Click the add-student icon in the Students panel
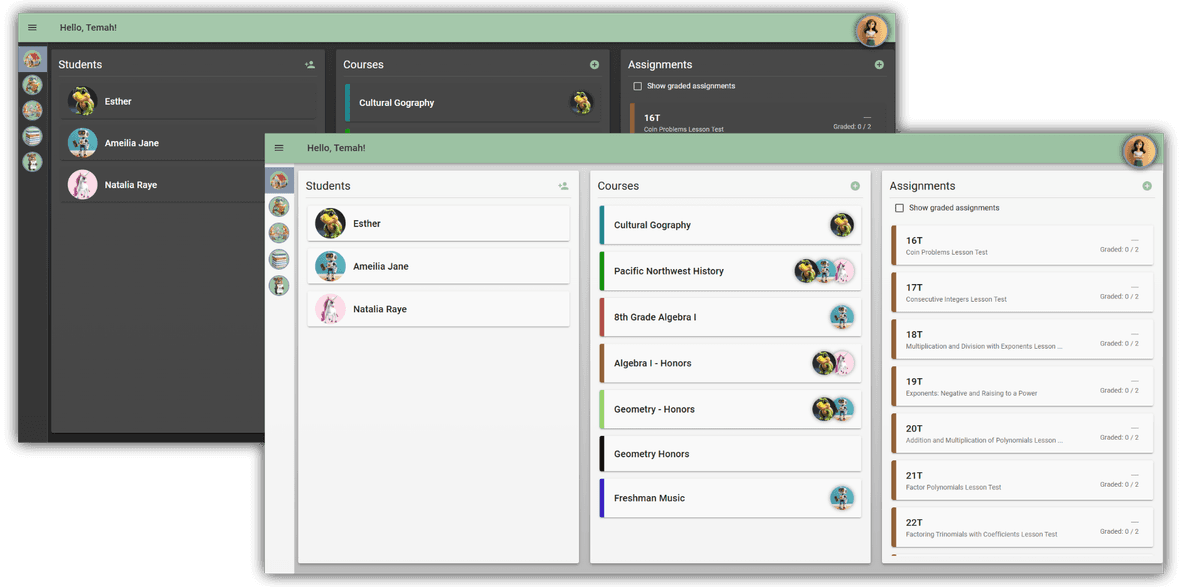 click(x=563, y=185)
